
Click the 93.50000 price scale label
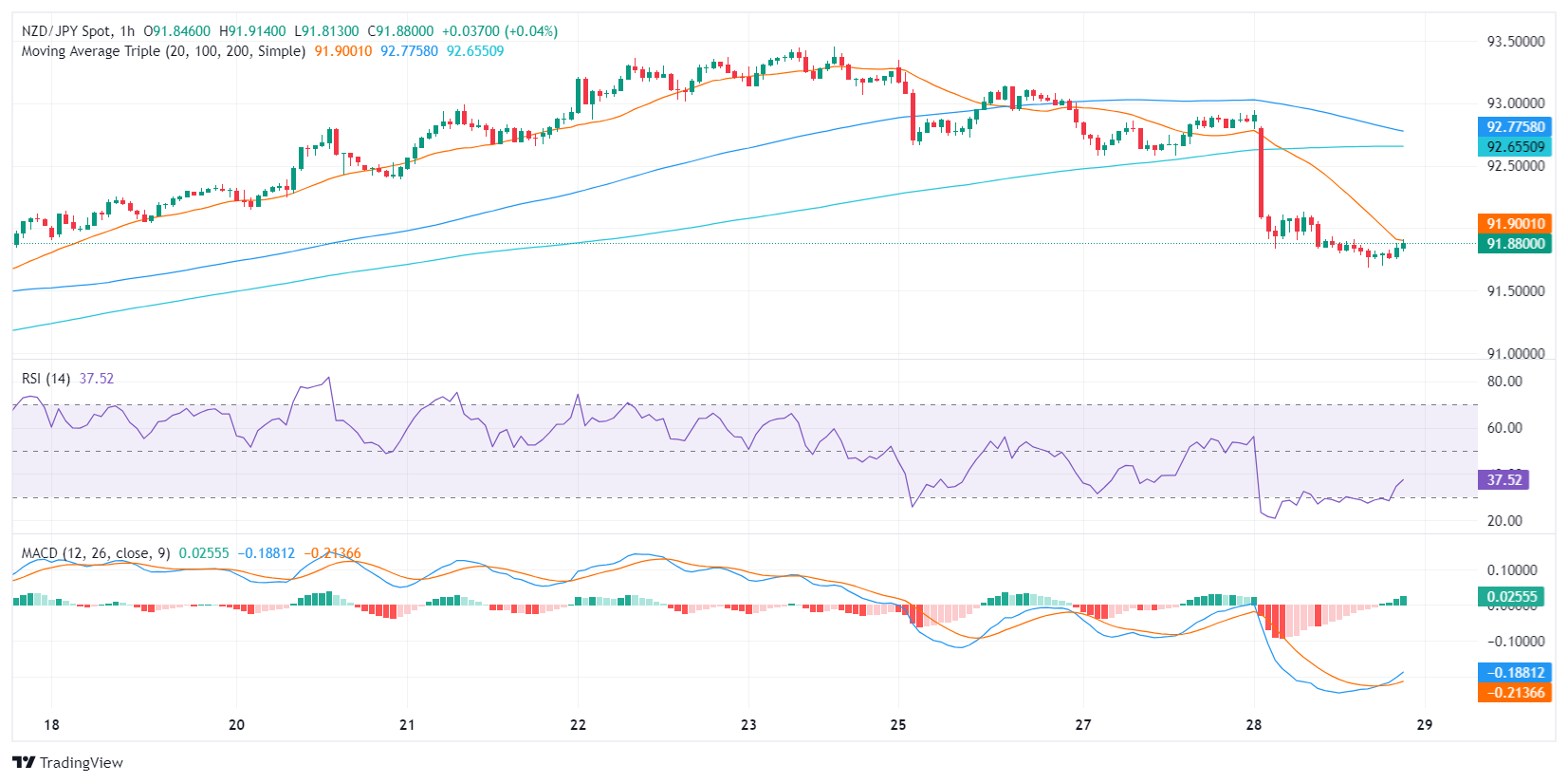(1515, 42)
